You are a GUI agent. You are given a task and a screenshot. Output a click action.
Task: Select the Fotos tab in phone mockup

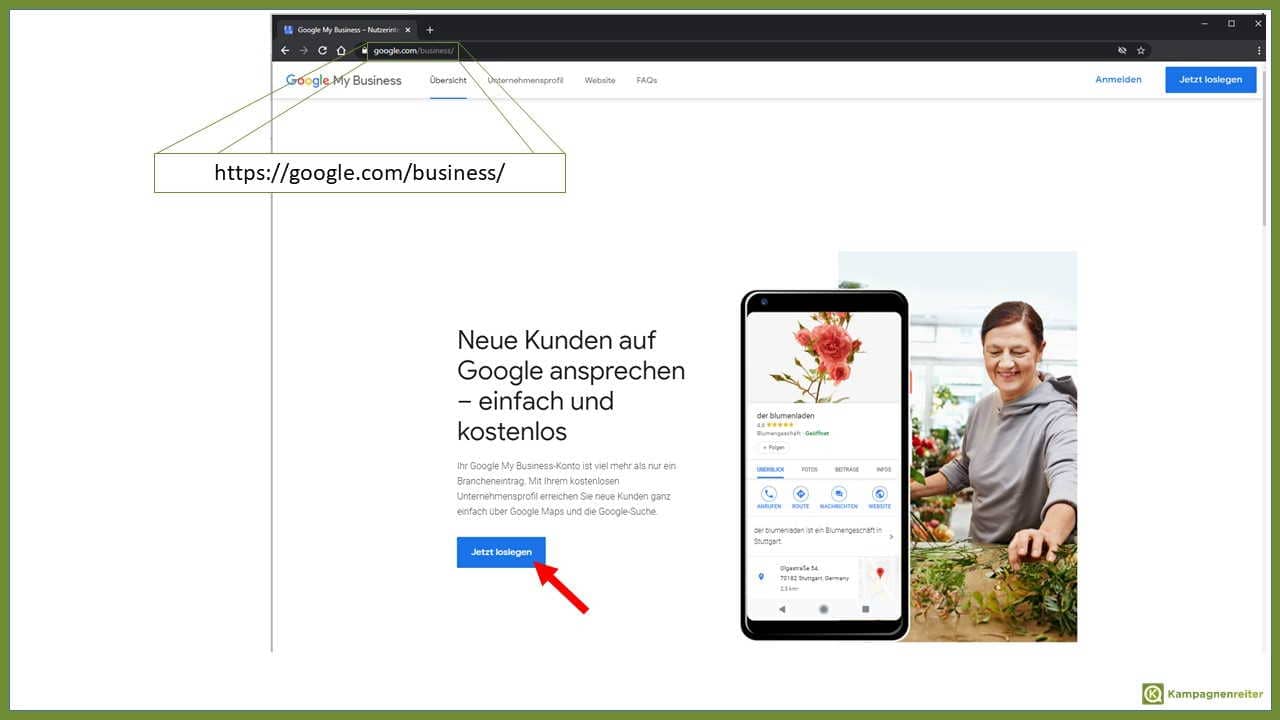(x=809, y=469)
